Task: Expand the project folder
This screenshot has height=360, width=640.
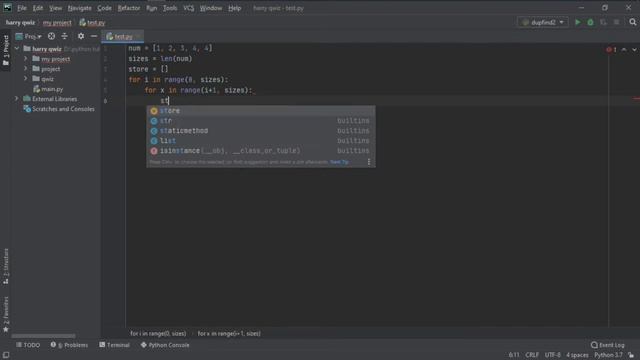Action: [26, 69]
